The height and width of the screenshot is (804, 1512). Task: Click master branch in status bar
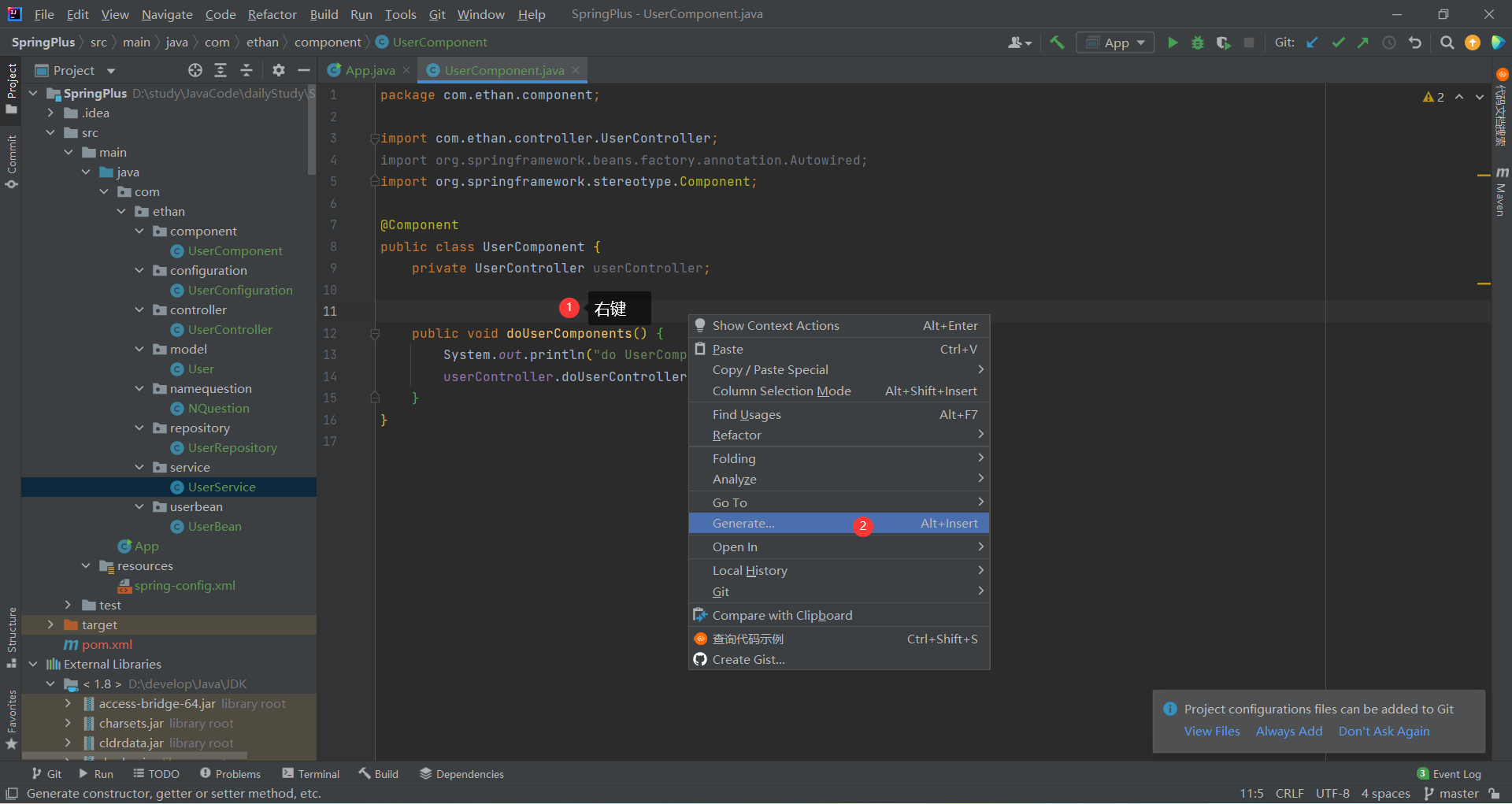tap(1451, 794)
